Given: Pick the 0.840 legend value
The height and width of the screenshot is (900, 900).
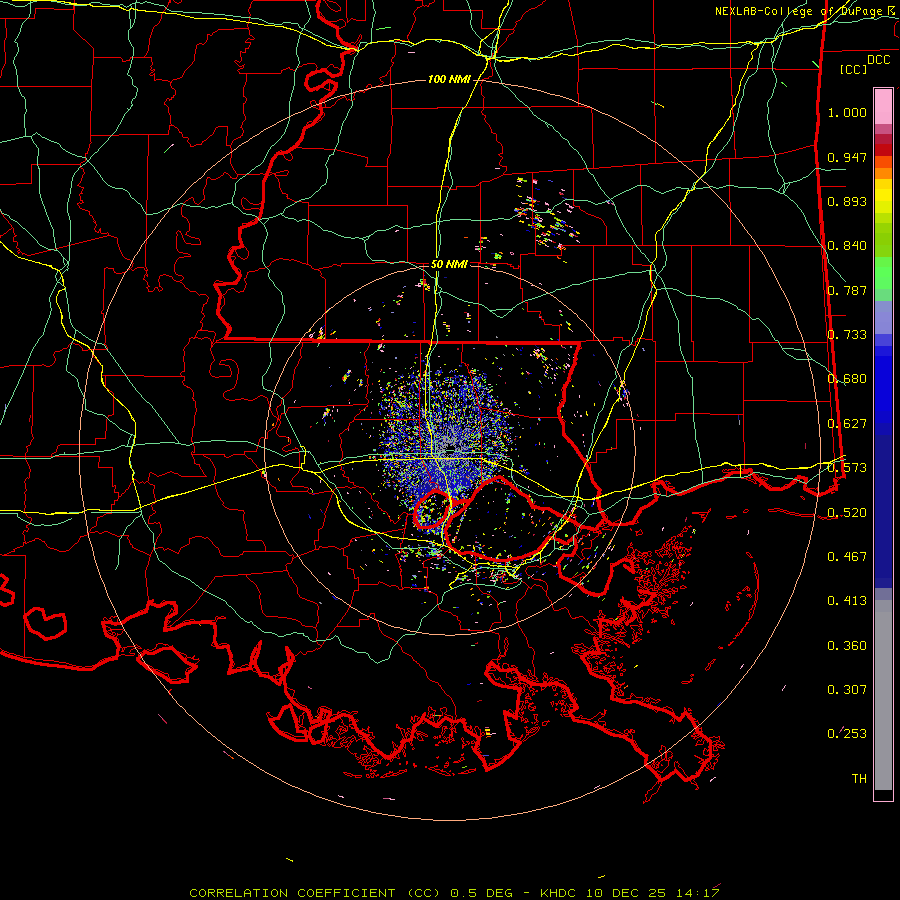Looking at the screenshot, I should (x=847, y=246).
